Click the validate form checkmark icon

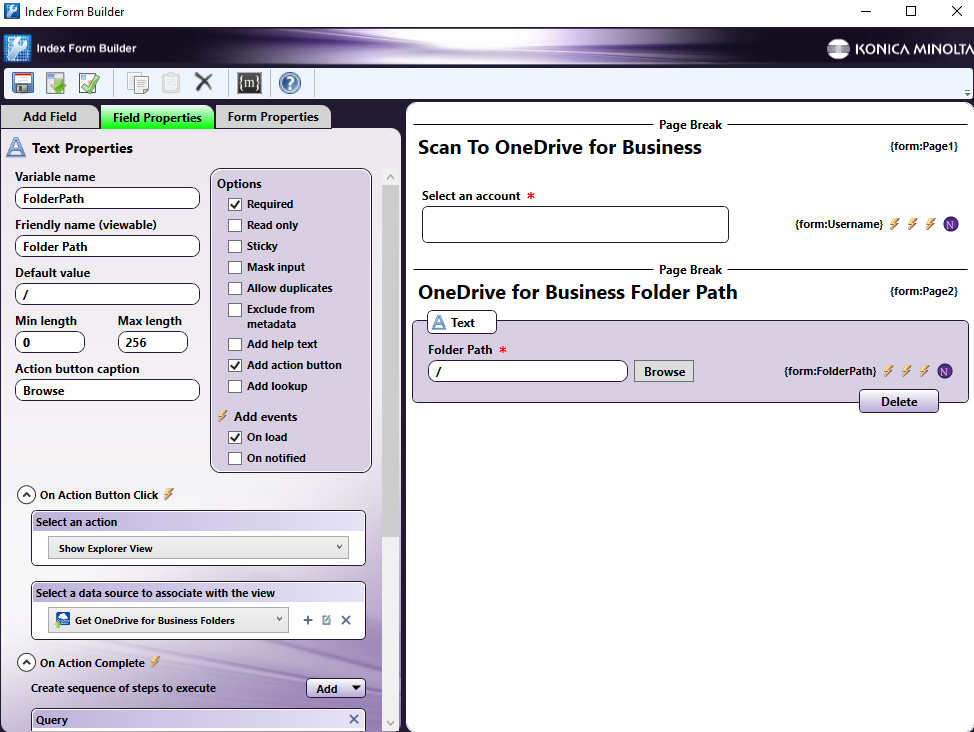pyautogui.click(x=89, y=83)
